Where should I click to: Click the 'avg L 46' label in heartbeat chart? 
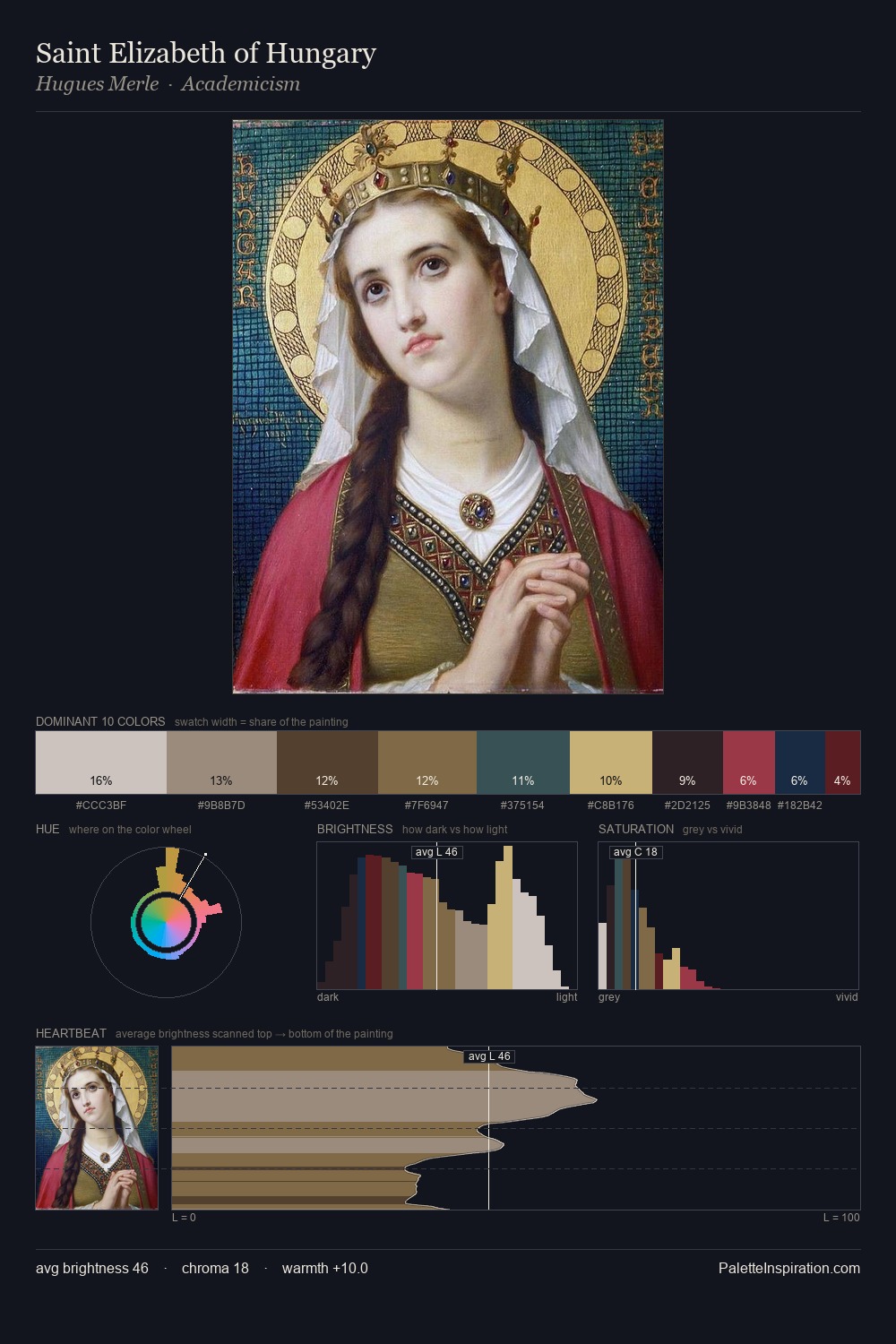489,1056
